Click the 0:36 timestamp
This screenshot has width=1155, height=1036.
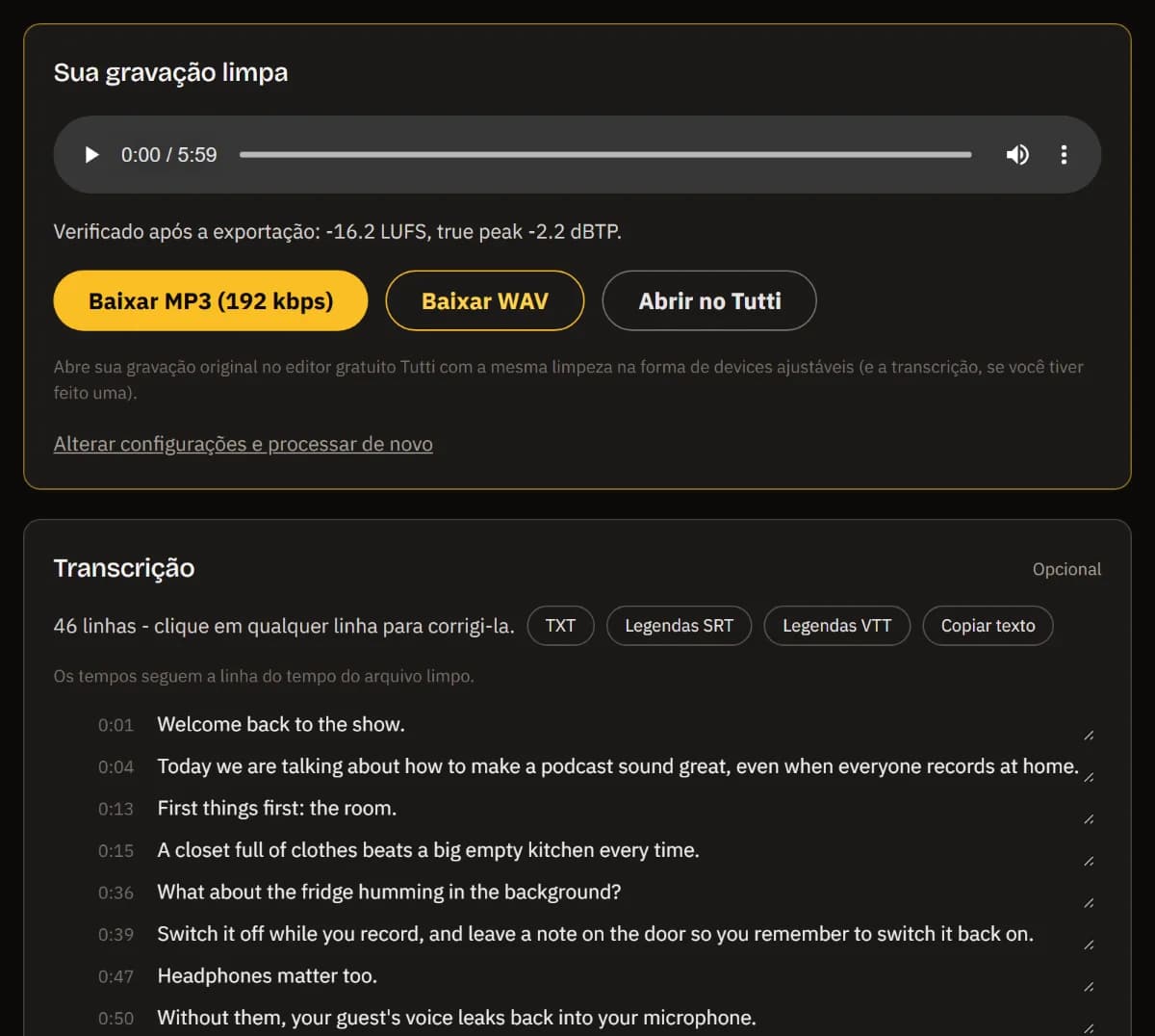[115, 893]
